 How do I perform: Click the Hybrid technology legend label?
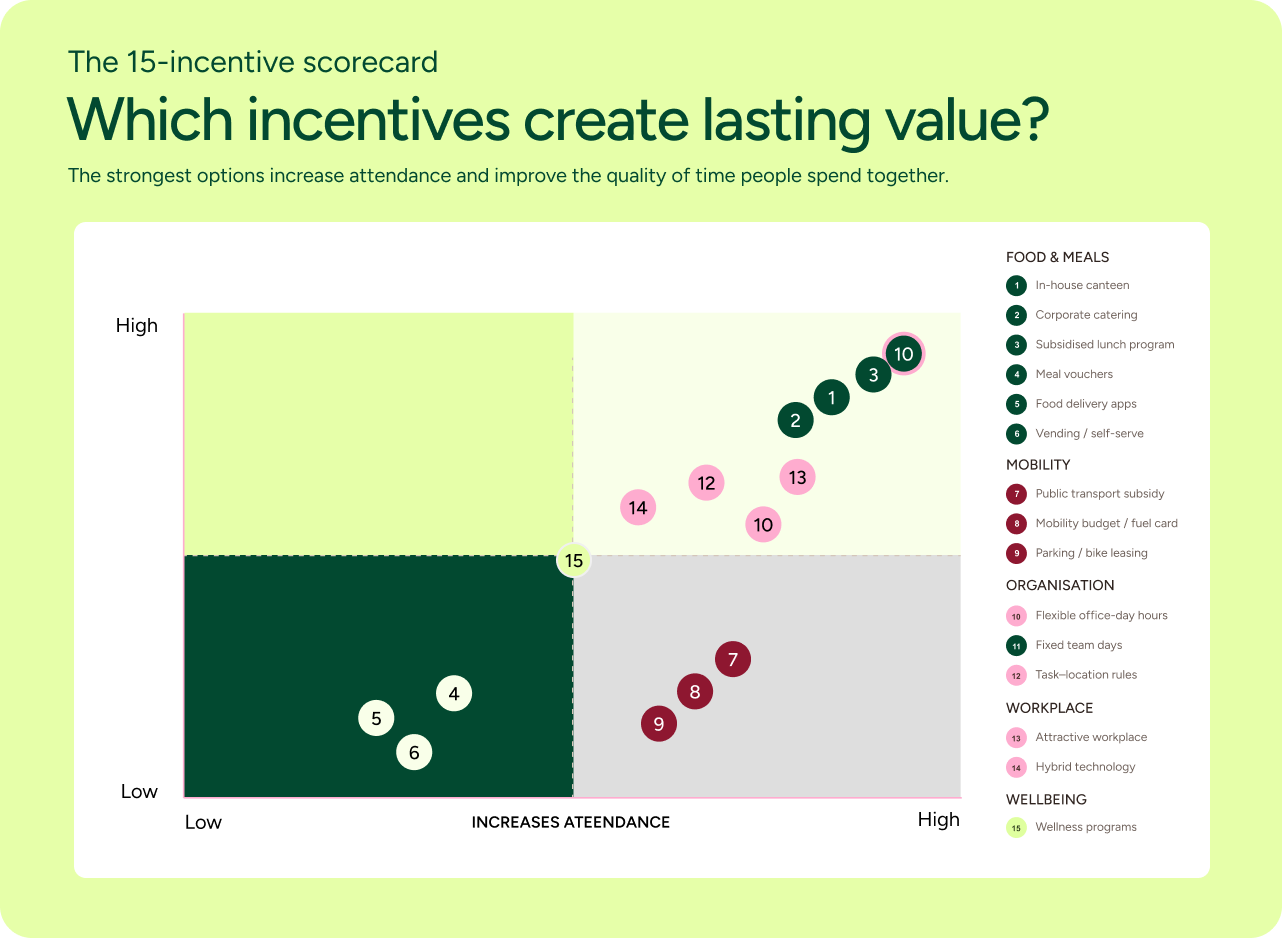coord(1085,767)
